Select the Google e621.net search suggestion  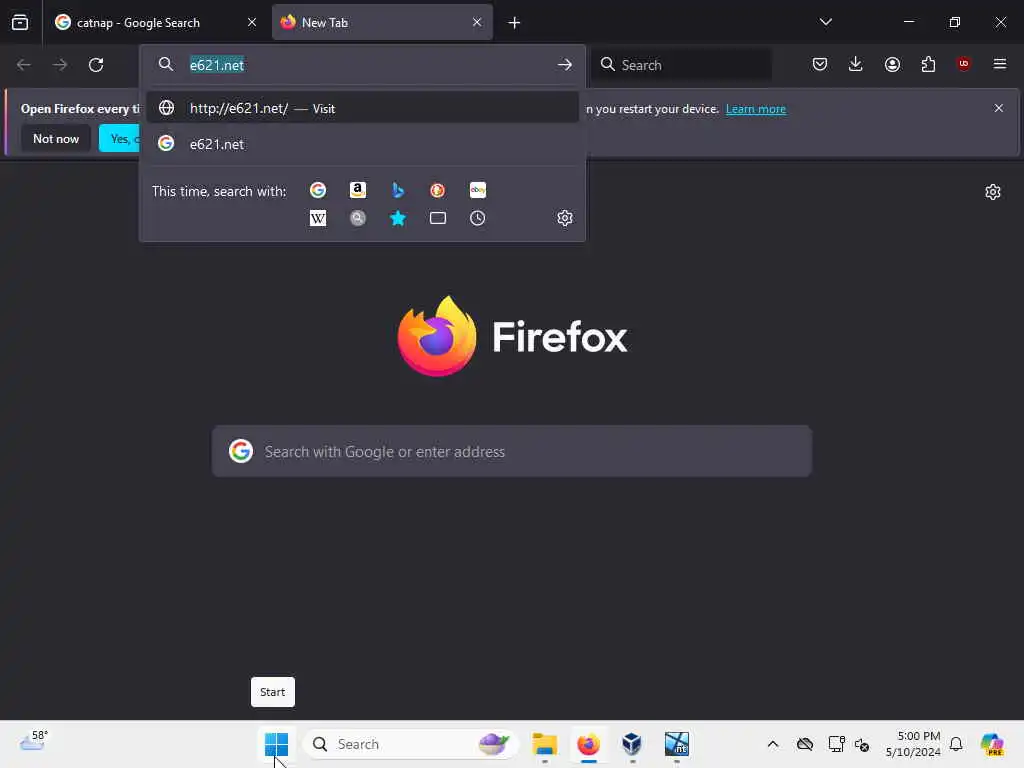coord(362,144)
